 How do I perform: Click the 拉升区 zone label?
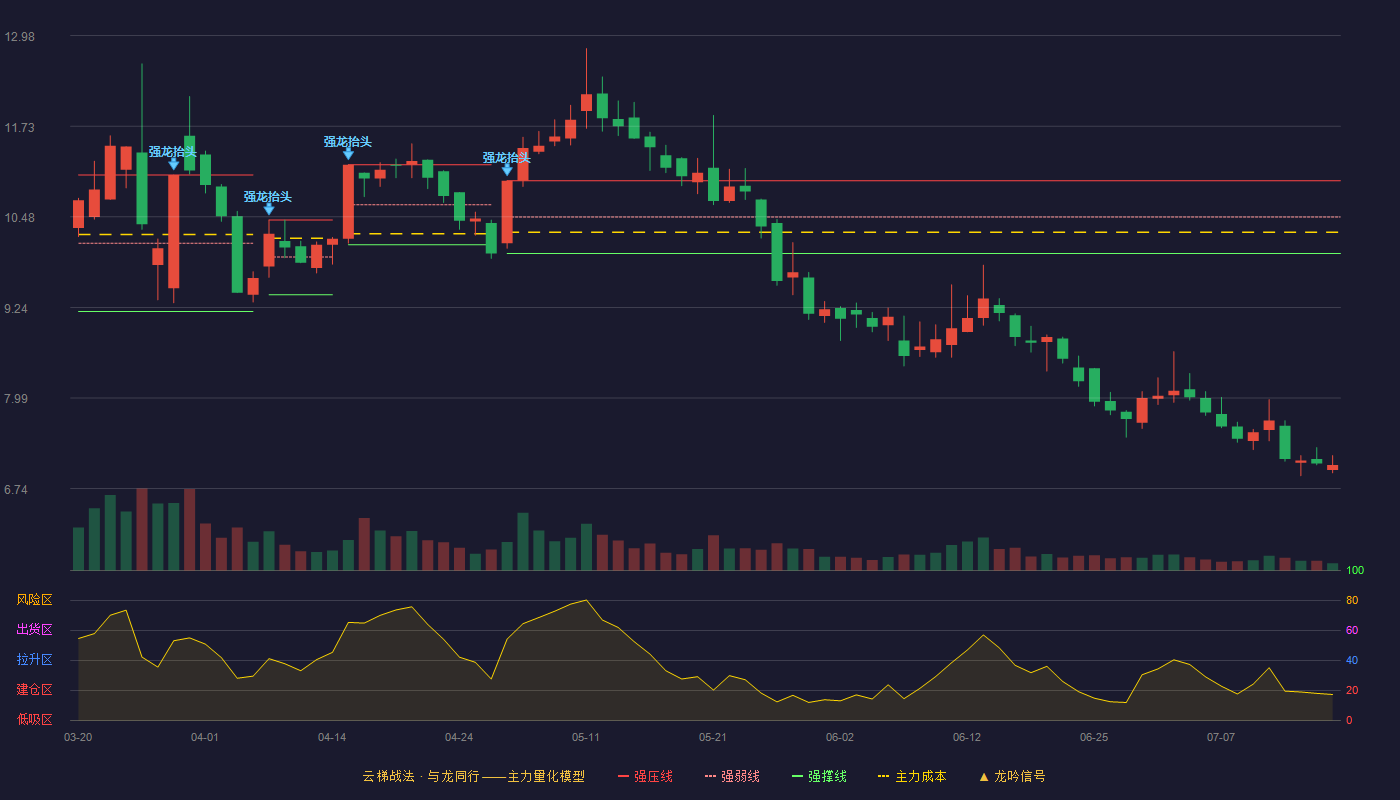pyautogui.click(x=34, y=660)
